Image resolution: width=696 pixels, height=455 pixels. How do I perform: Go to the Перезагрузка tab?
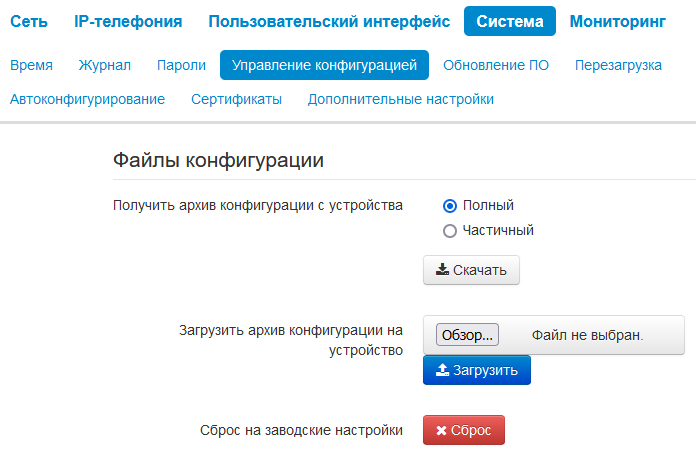(618, 66)
